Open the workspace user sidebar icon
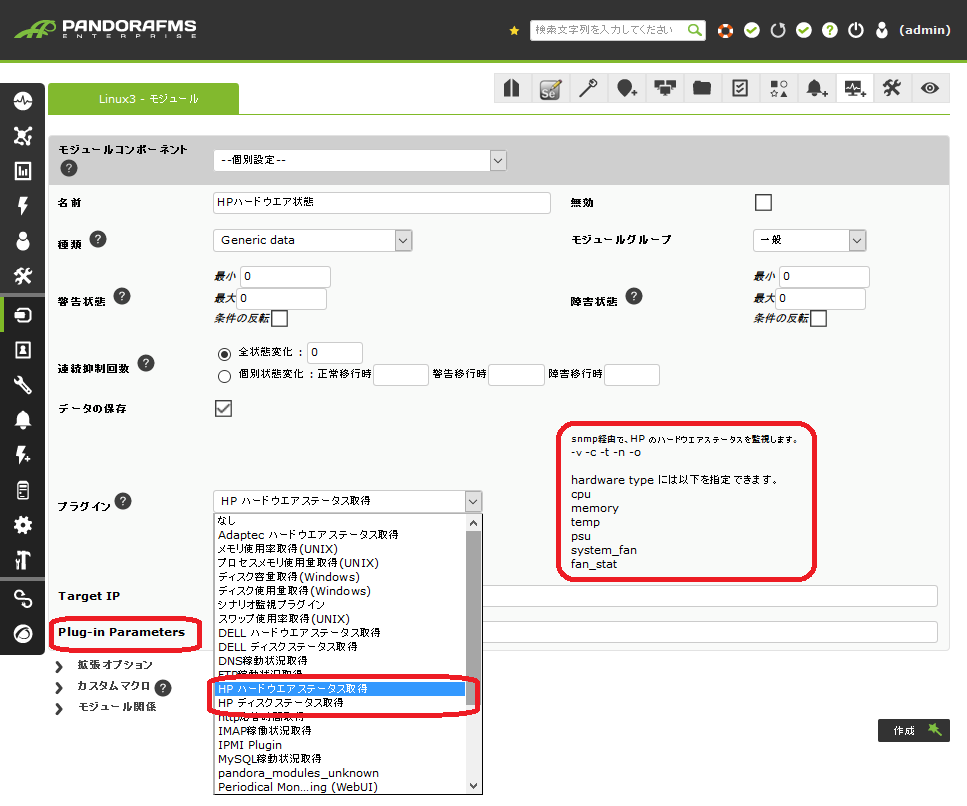This screenshot has width=967, height=806. click(x=23, y=241)
